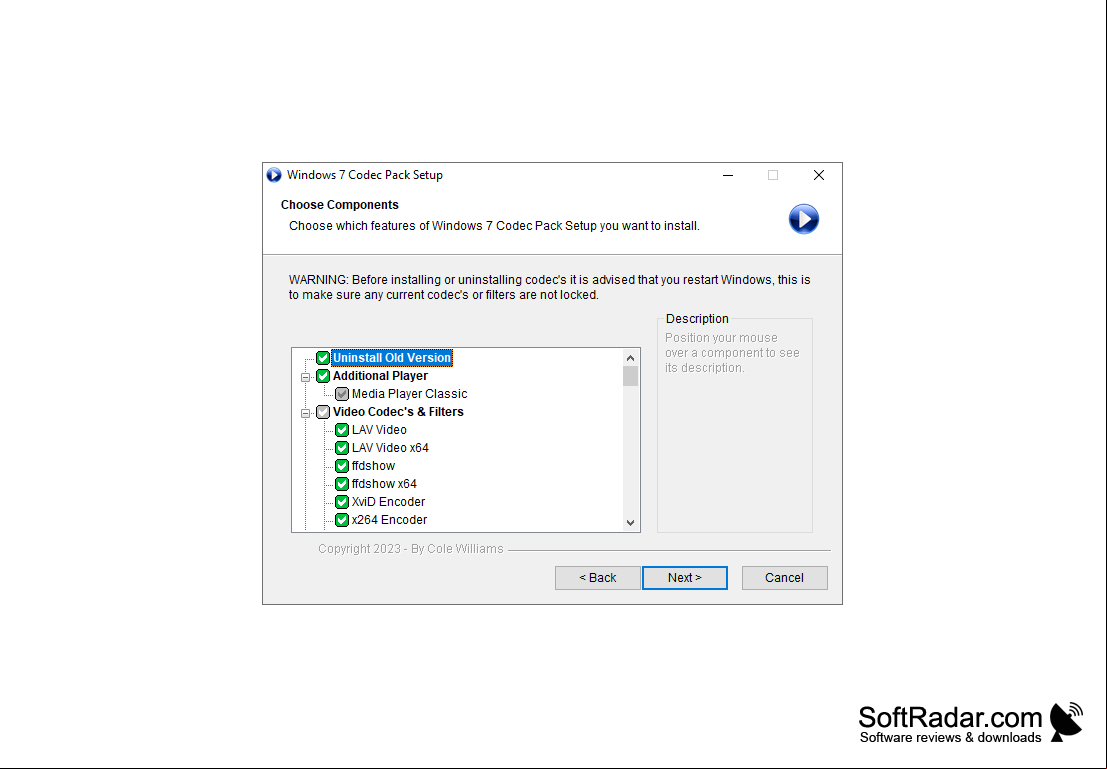Image resolution: width=1107 pixels, height=769 pixels.
Task: Collapse the Additional Player tree node
Action: pos(305,377)
